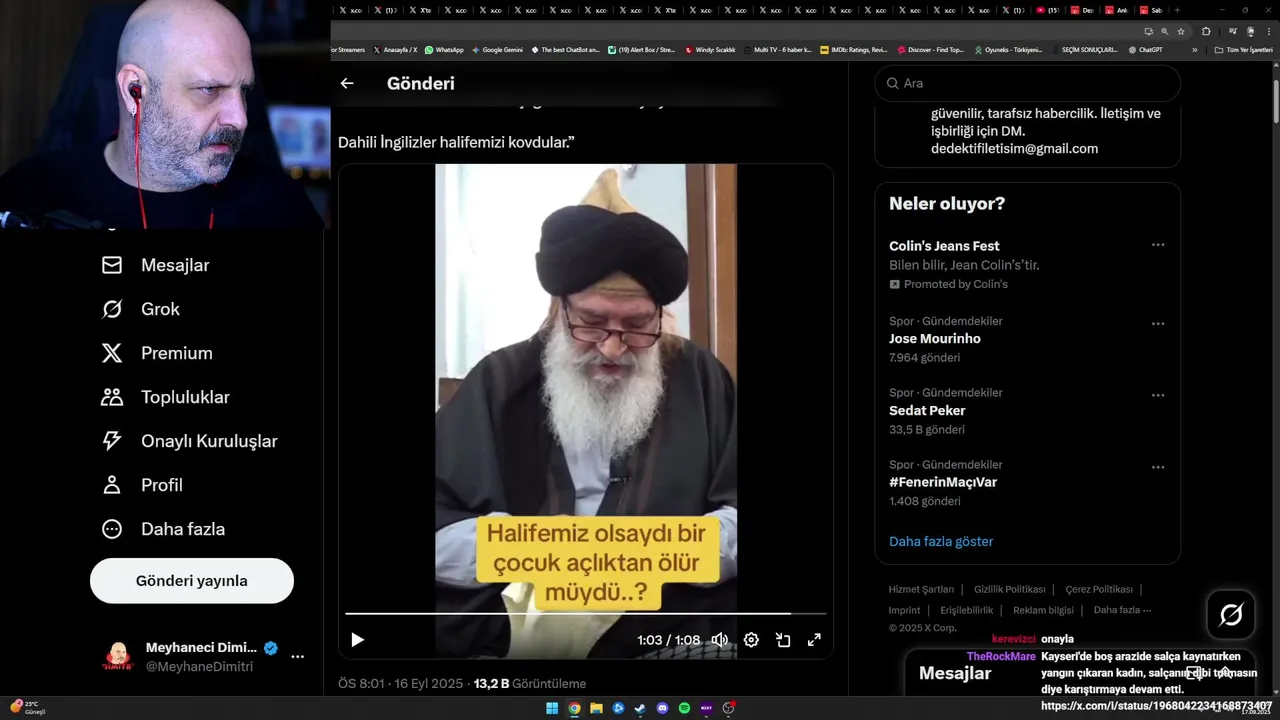Click the page scrollbar thumb
This screenshot has height=720, width=1280.
tap(1275, 100)
